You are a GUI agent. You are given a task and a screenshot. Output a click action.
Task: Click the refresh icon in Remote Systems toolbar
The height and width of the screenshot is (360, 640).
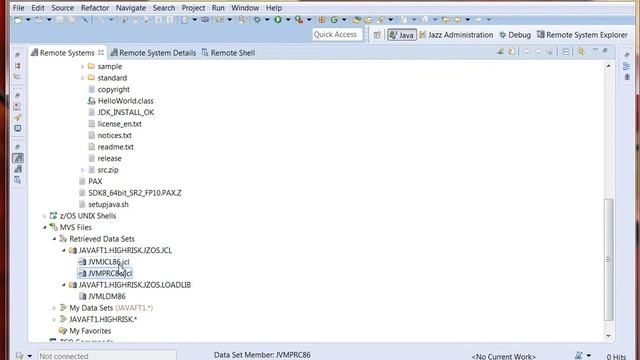pos(511,51)
